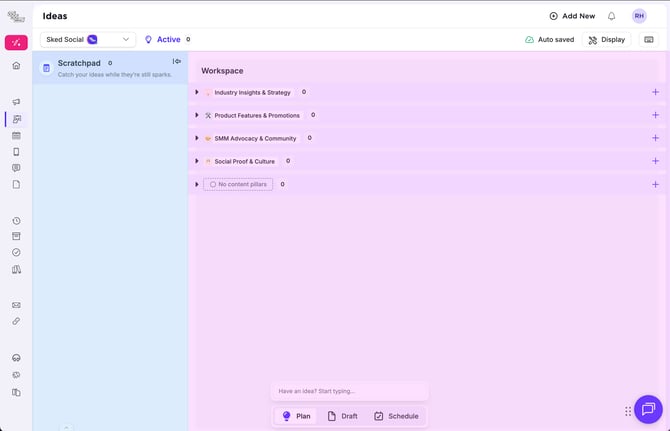This screenshot has width=670, height=431.
Task: Click the Scratchpad heading
Action: 79,63
